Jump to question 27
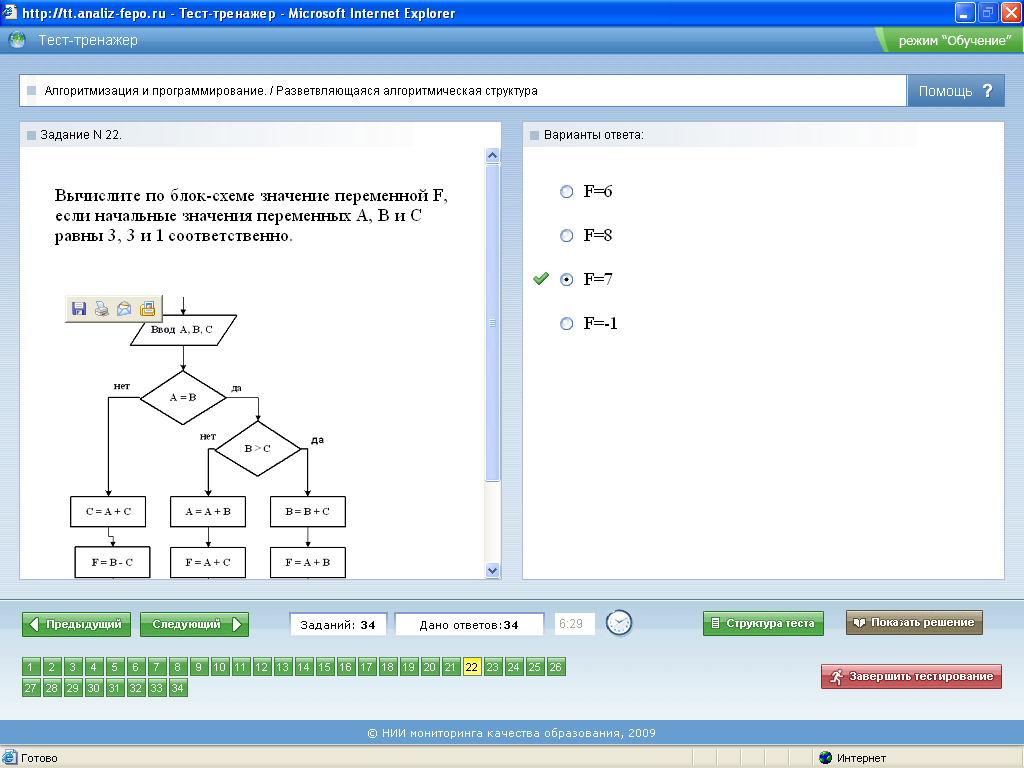This screenshot has width=1024, height=768. click(31, 688)
